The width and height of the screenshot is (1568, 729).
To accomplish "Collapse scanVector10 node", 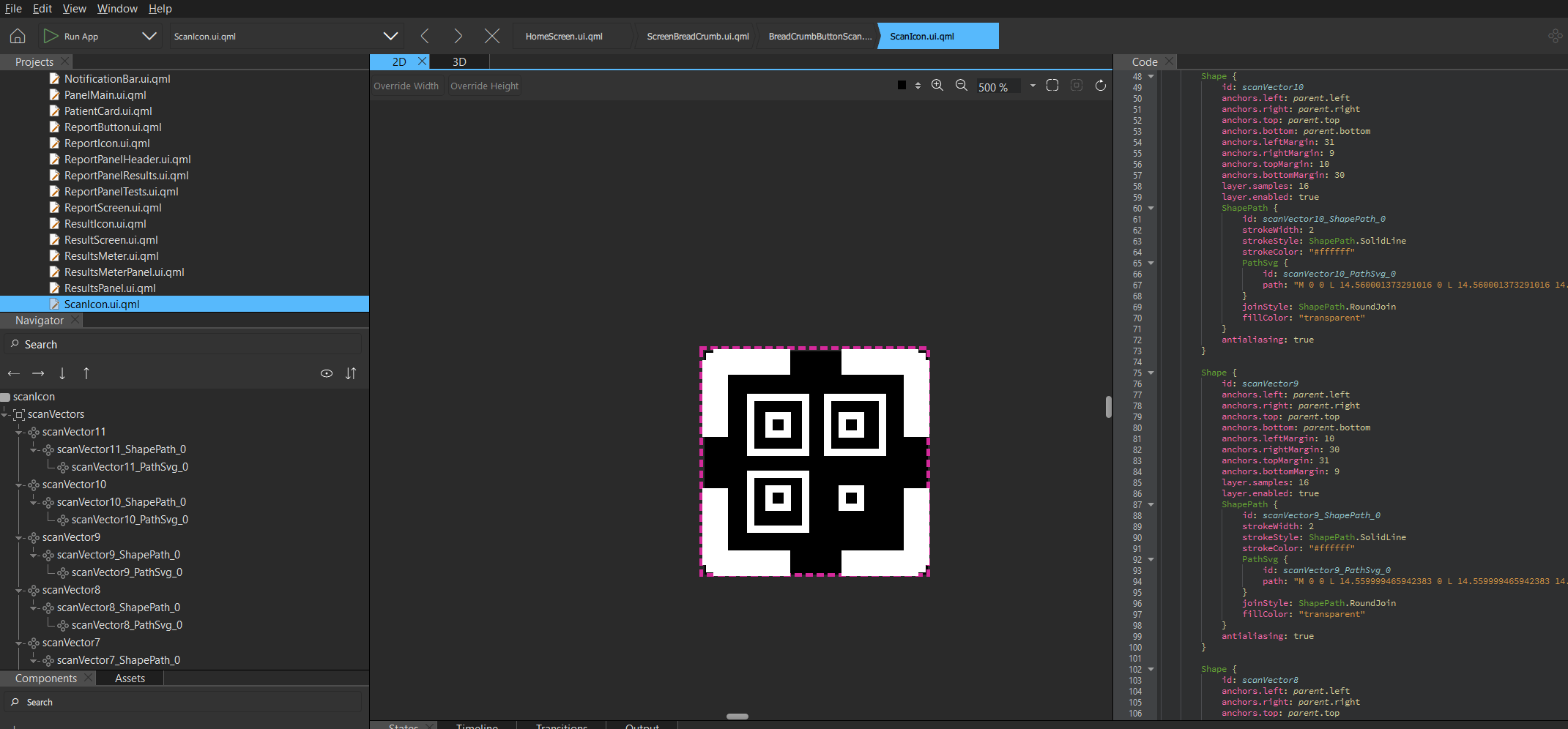I will tap(20, 485).
